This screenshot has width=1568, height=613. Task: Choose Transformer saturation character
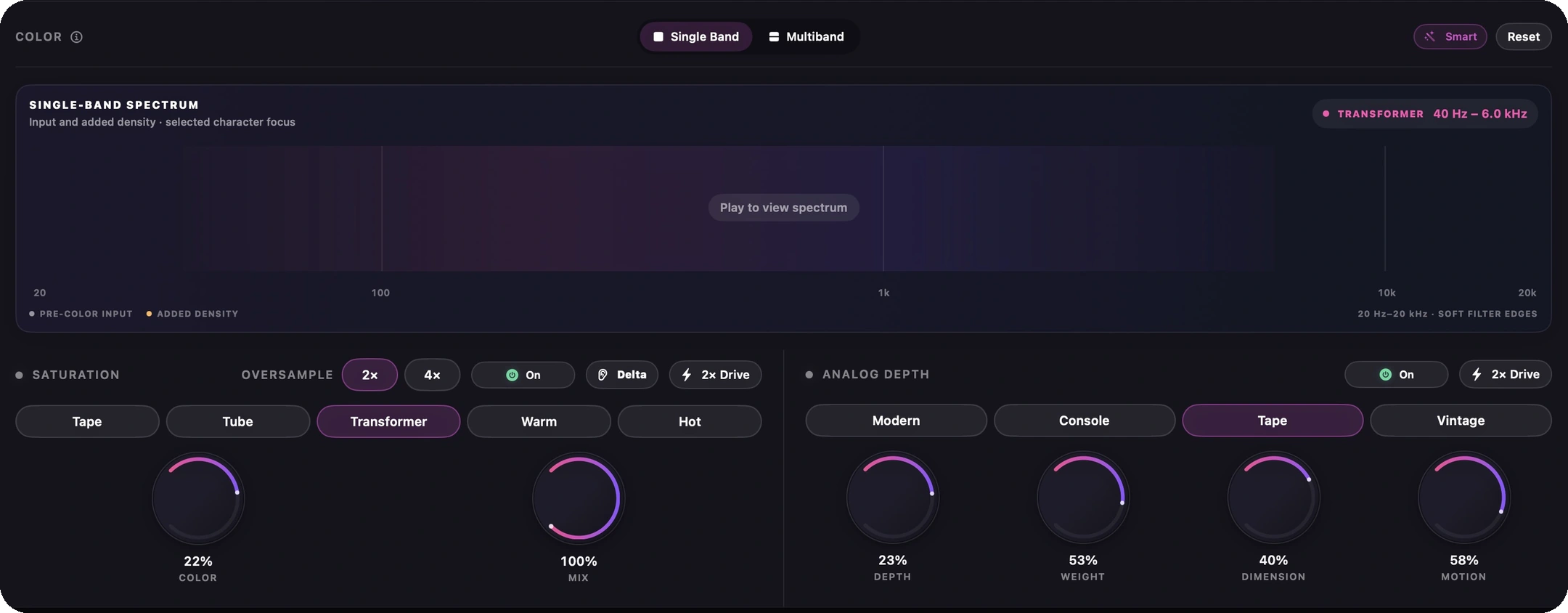click(388, 421)
